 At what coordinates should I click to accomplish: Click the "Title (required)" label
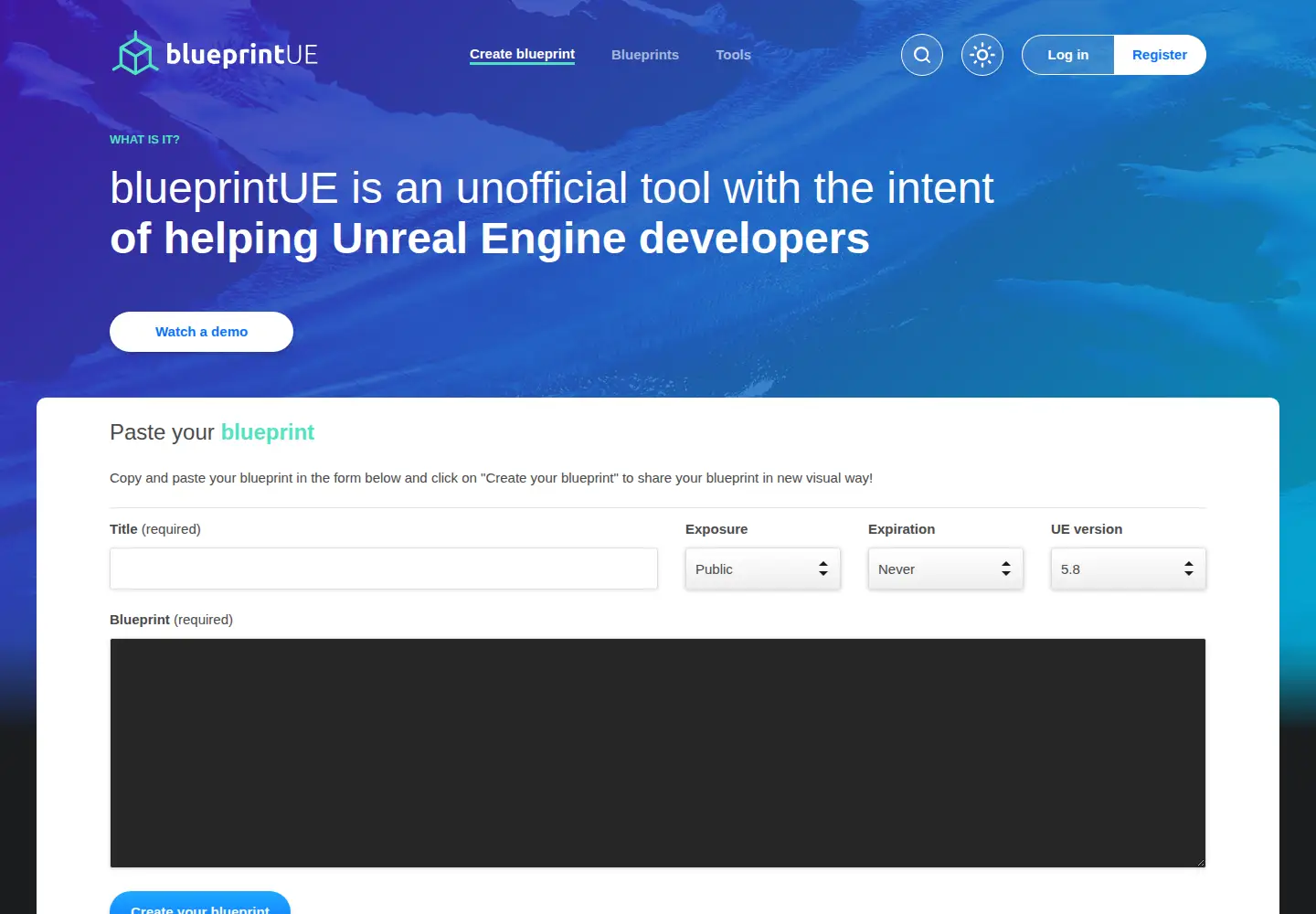coord(155,529)
